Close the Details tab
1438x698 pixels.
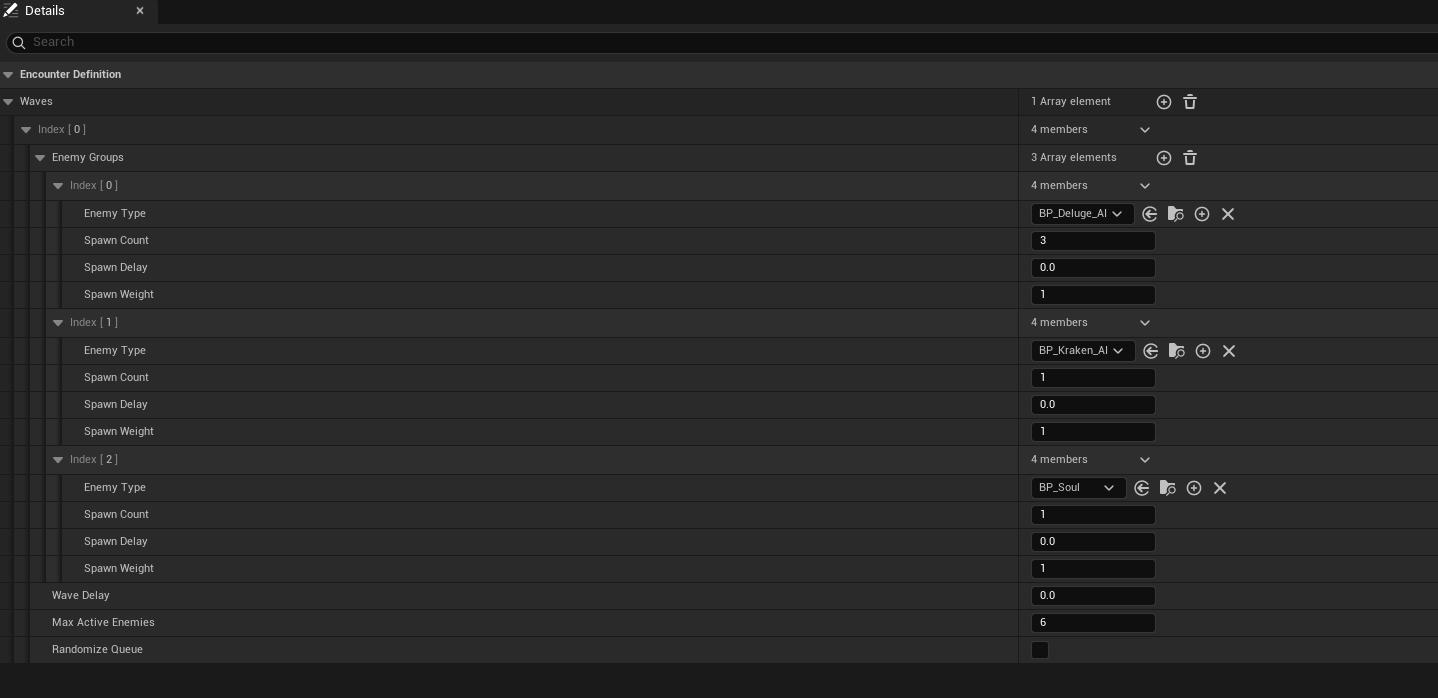[140, 11]
